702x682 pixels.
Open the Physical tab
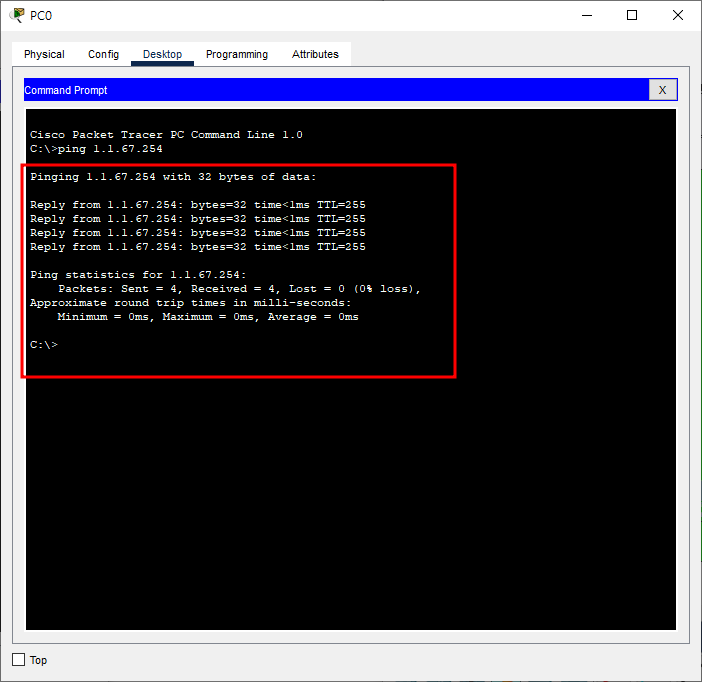pyautogui.click(x=44, y=54)
